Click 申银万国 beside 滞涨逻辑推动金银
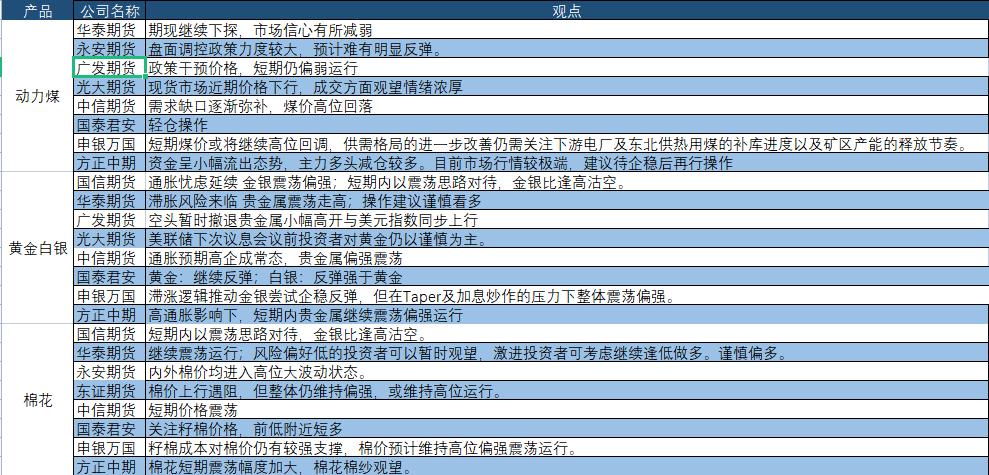Screen dimensions: 989x475 pos(110,295)
